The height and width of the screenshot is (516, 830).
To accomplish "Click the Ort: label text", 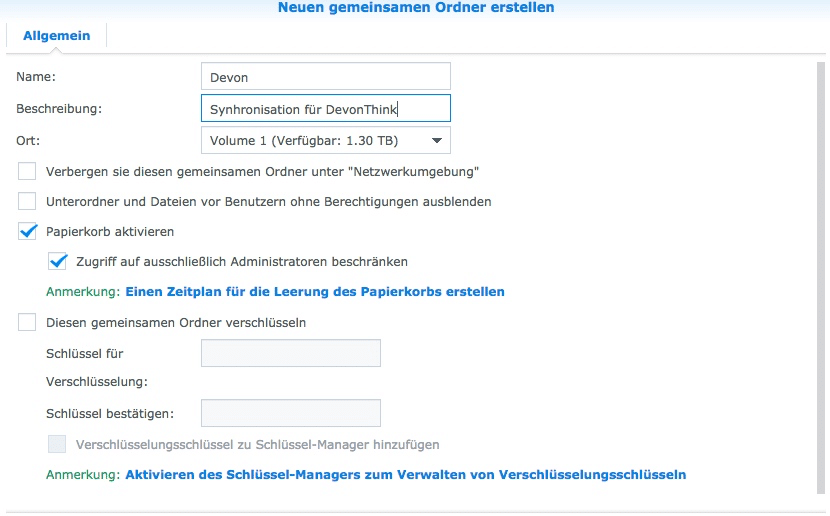I will tap(29, 140).
